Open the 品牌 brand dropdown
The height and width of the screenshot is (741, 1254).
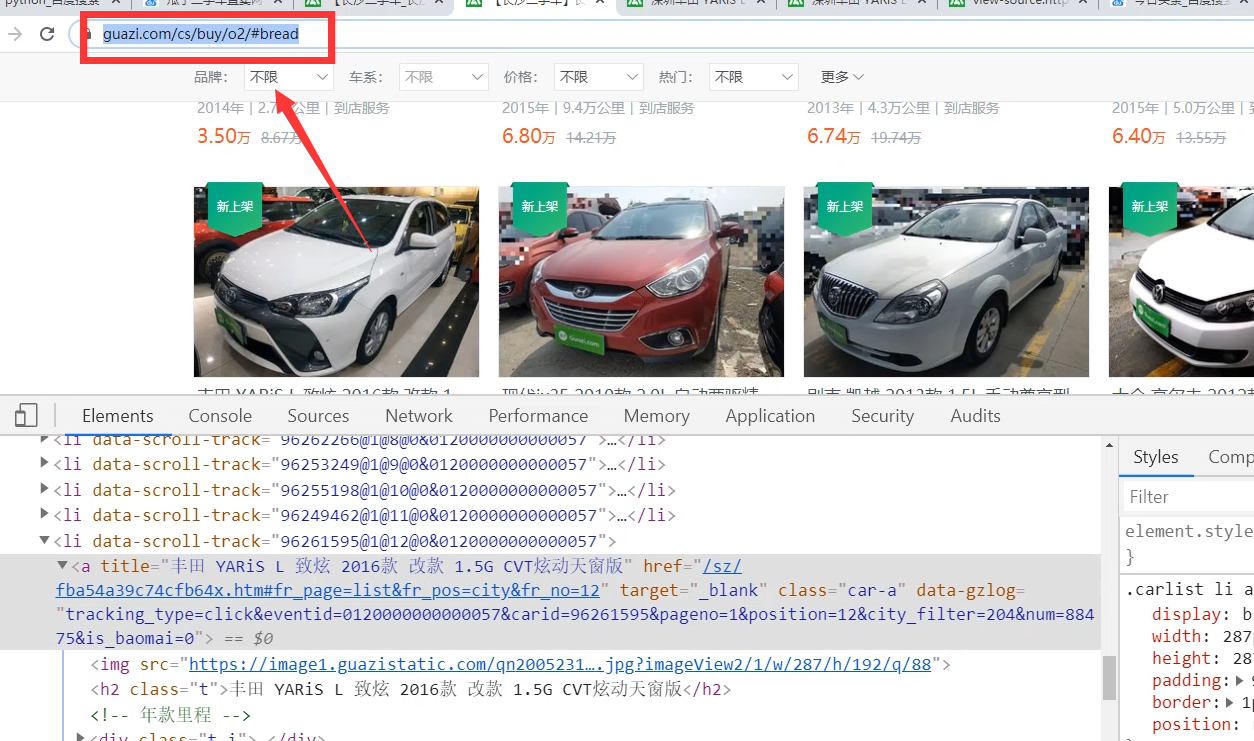click(289, 77)
